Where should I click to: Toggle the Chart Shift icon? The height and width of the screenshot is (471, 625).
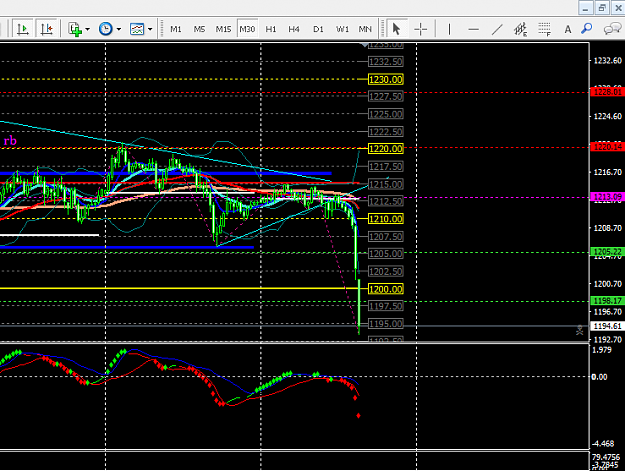tap(46, 29)
